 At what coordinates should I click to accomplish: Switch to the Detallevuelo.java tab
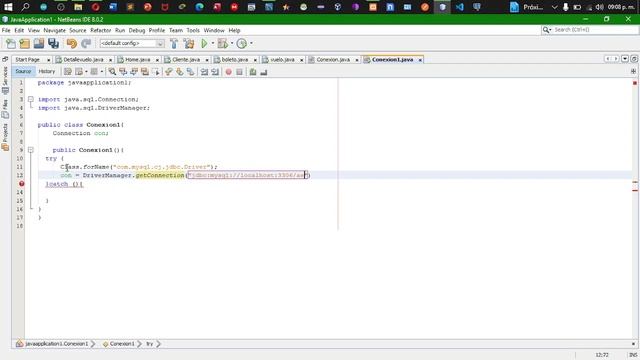click(84, 60)
